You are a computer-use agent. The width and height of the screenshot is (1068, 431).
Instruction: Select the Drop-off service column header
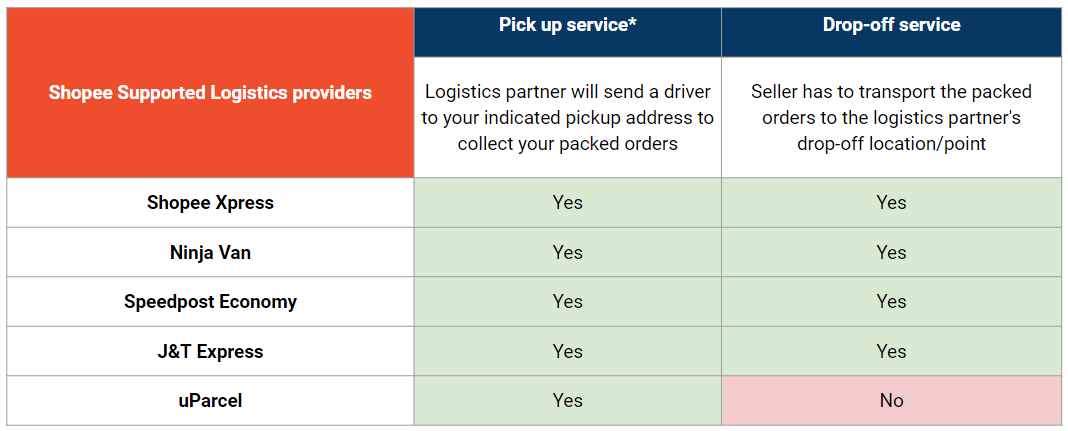pos(891,26)
